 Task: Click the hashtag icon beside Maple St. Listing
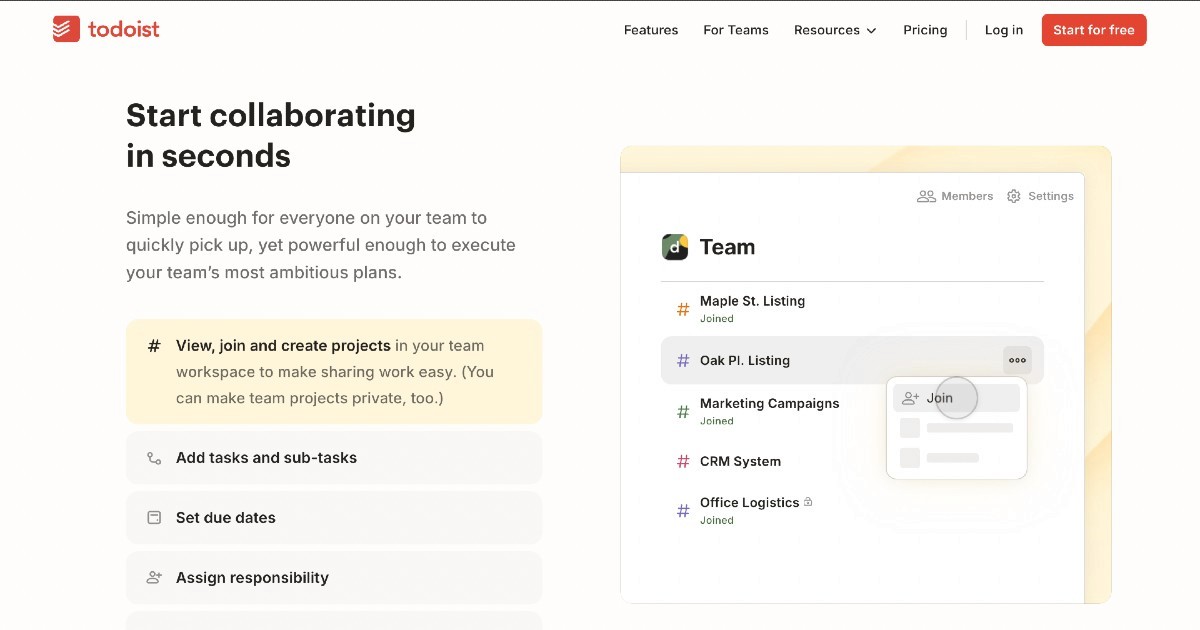click(x=681, y=309)
